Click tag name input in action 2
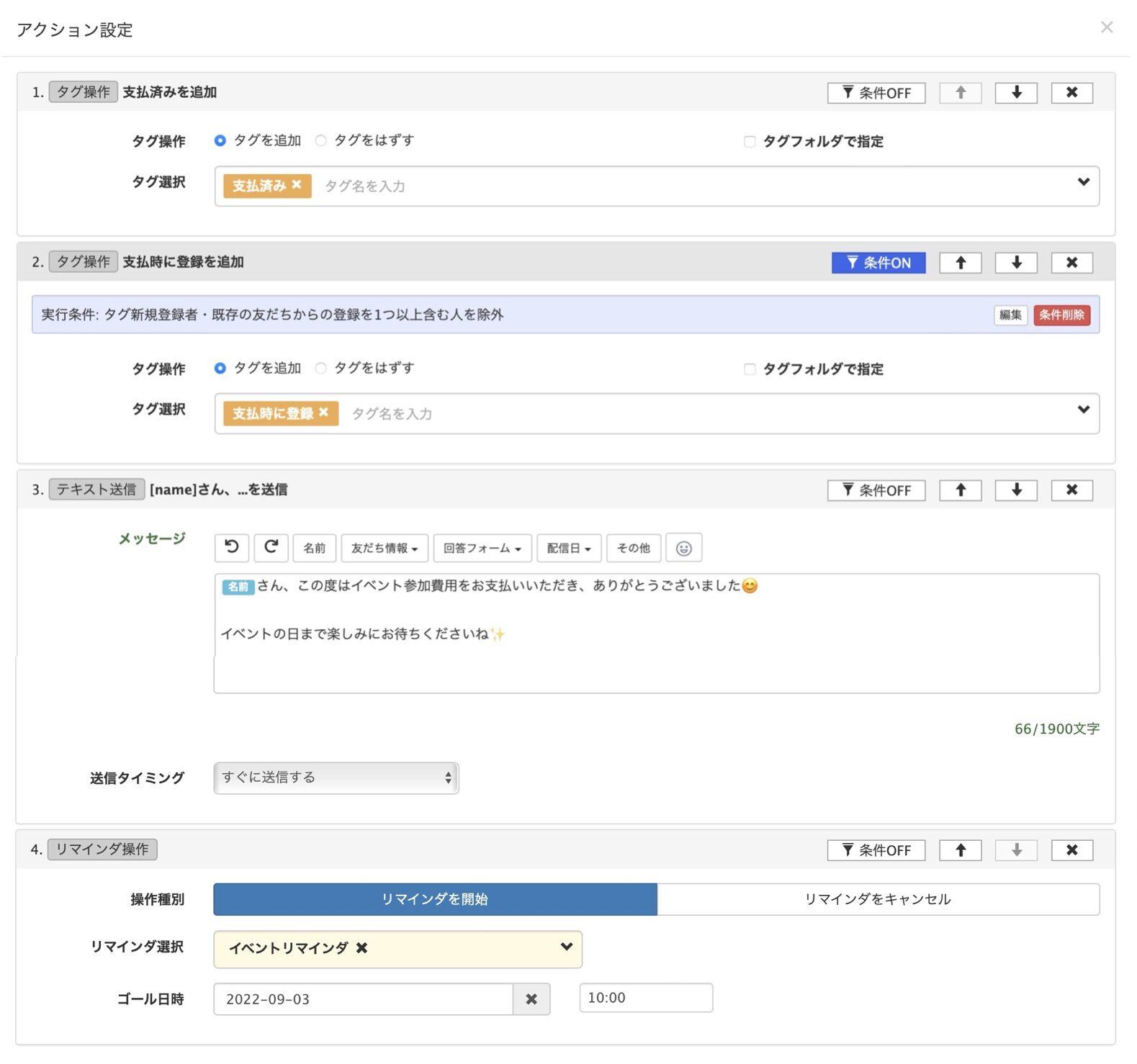The height and width of the screenshot is (1064, 1137). [x=392, y=414]
